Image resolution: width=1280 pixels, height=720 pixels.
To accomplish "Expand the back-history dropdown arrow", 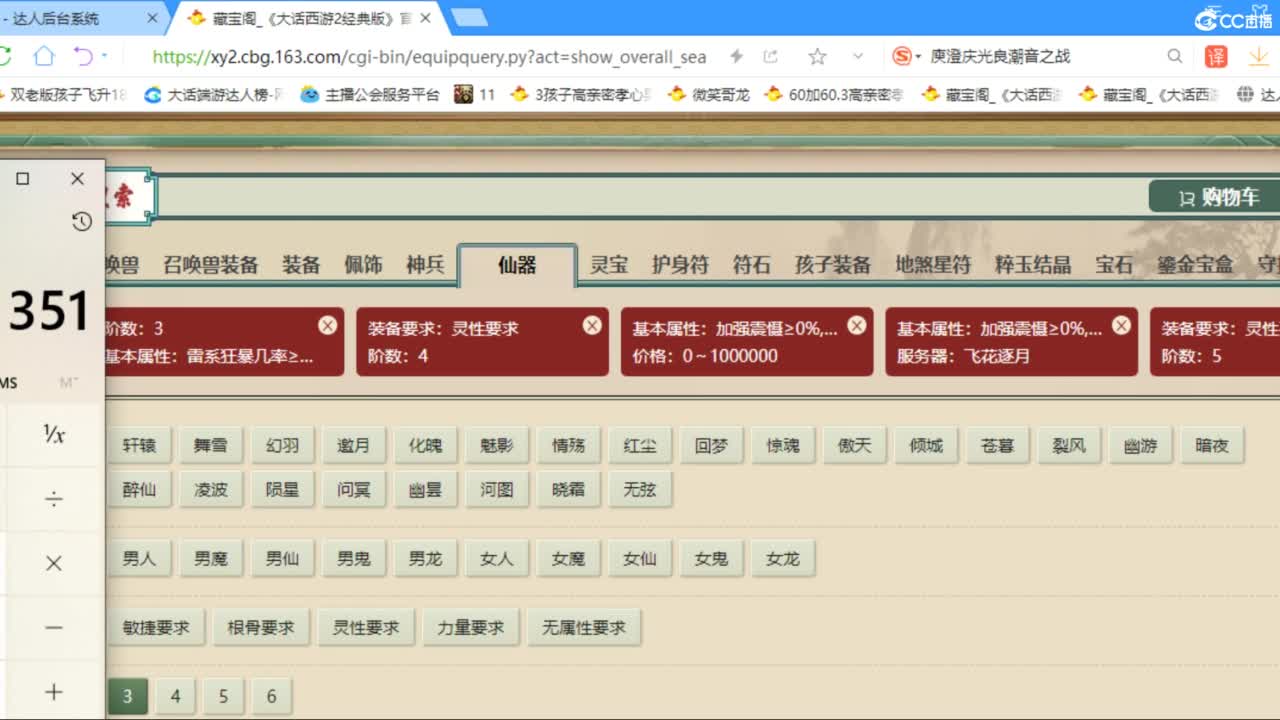I will click(104, 57).
